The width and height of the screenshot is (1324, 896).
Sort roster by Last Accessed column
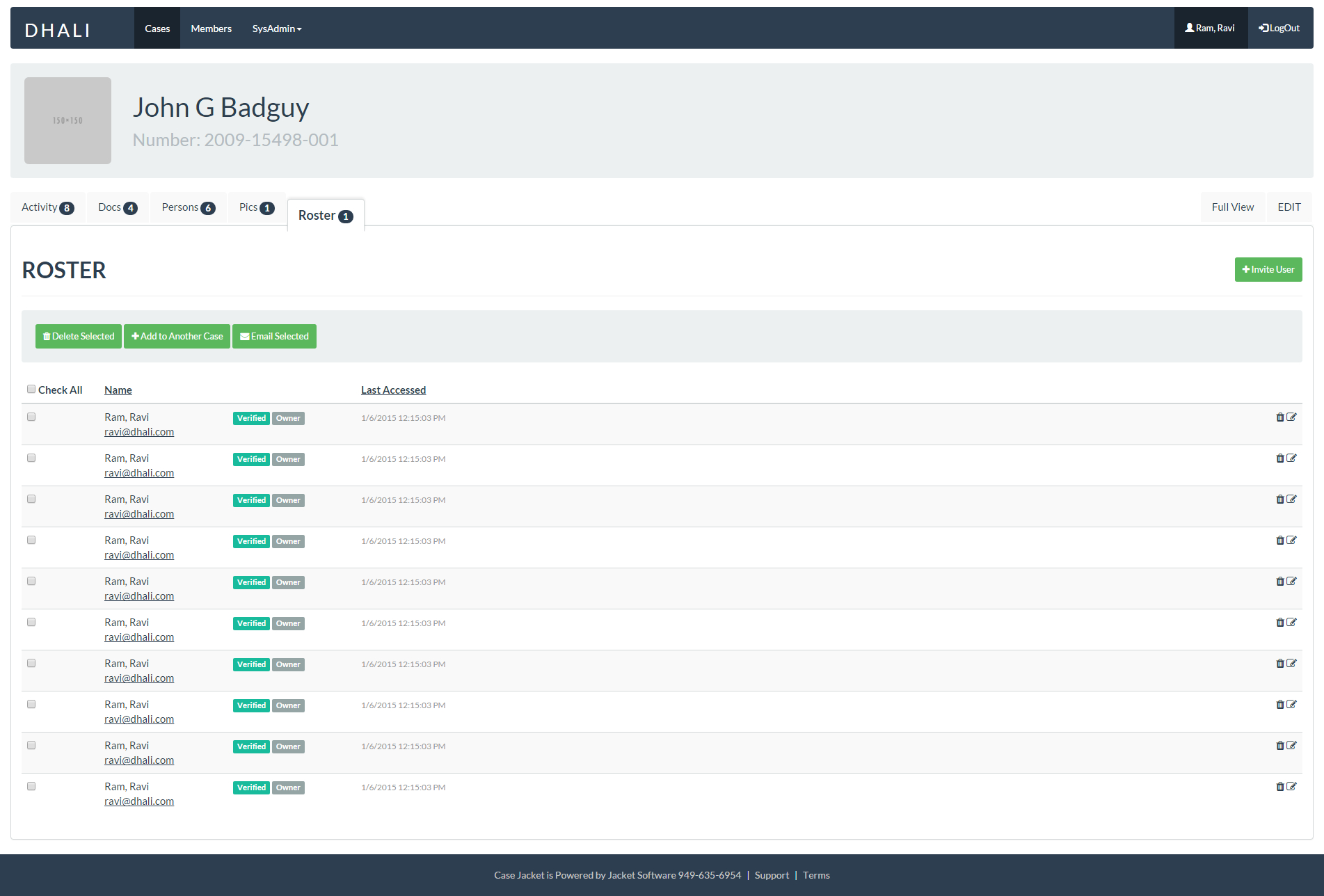coord(393,390)
